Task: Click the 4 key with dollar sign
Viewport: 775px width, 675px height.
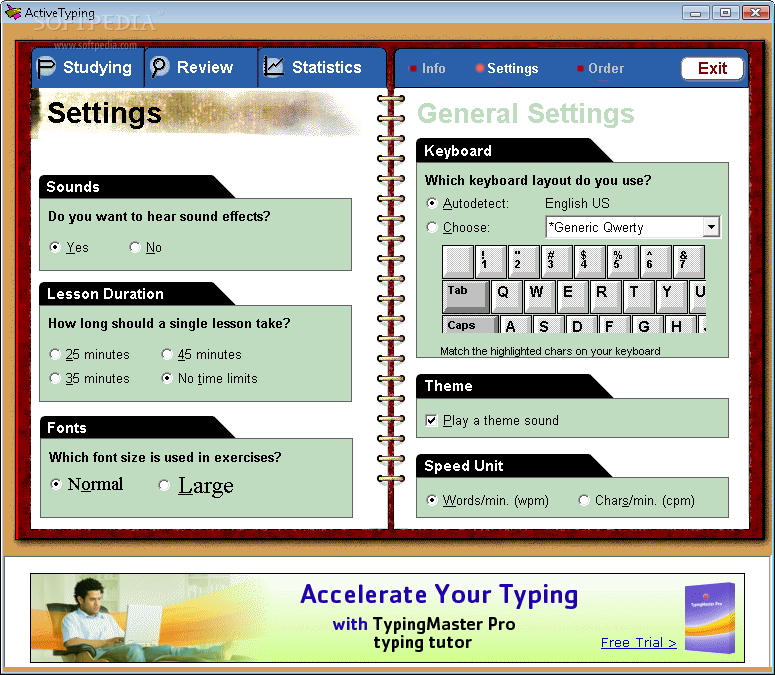Action: coord(590,261)
